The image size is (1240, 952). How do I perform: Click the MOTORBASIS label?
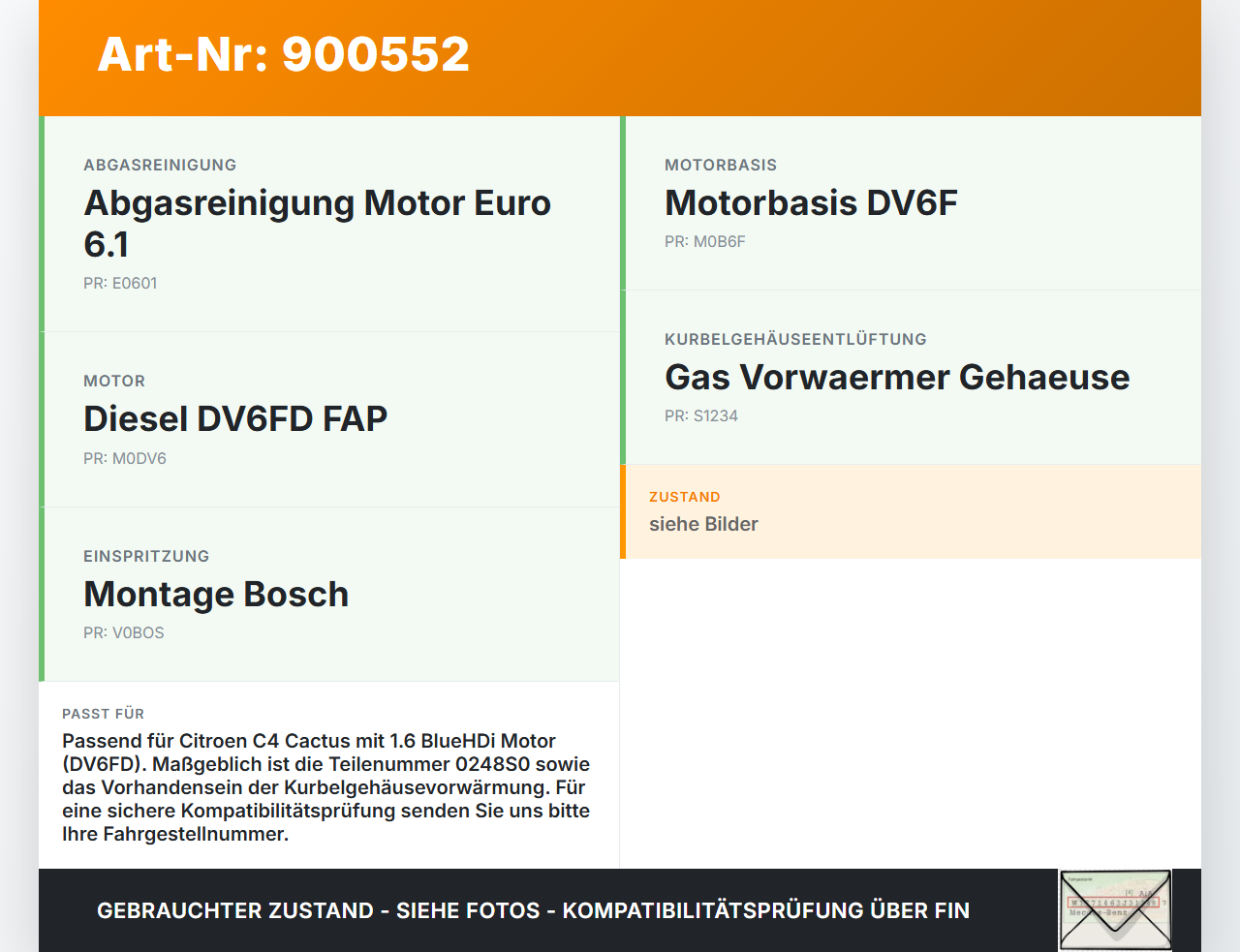721,165
